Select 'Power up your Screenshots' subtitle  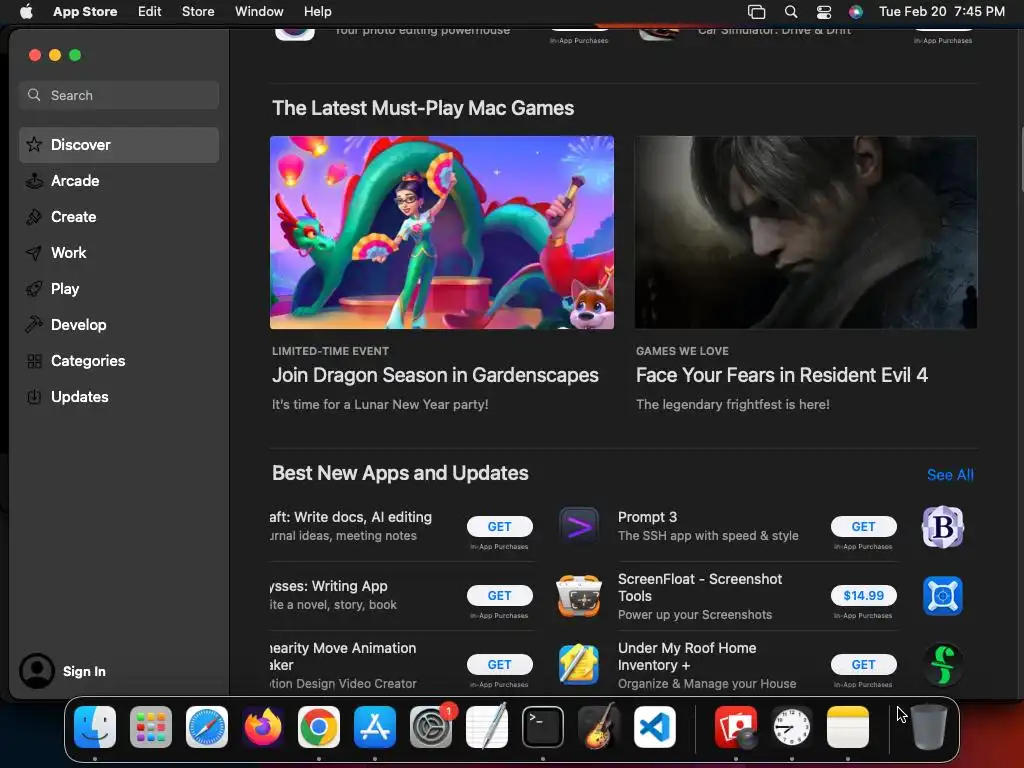click(695, 615)
